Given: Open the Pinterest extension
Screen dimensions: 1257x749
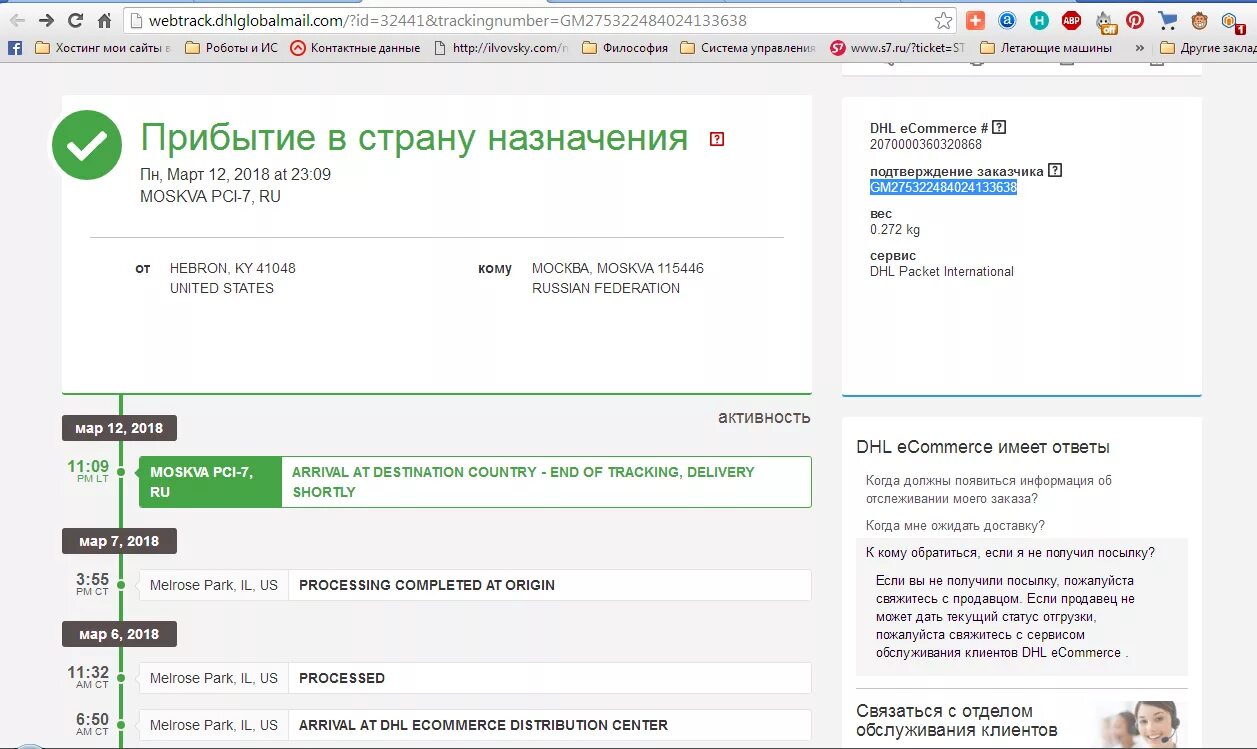Looking at the screenshot, I should pyautogui.click(x=1135, y=20).
